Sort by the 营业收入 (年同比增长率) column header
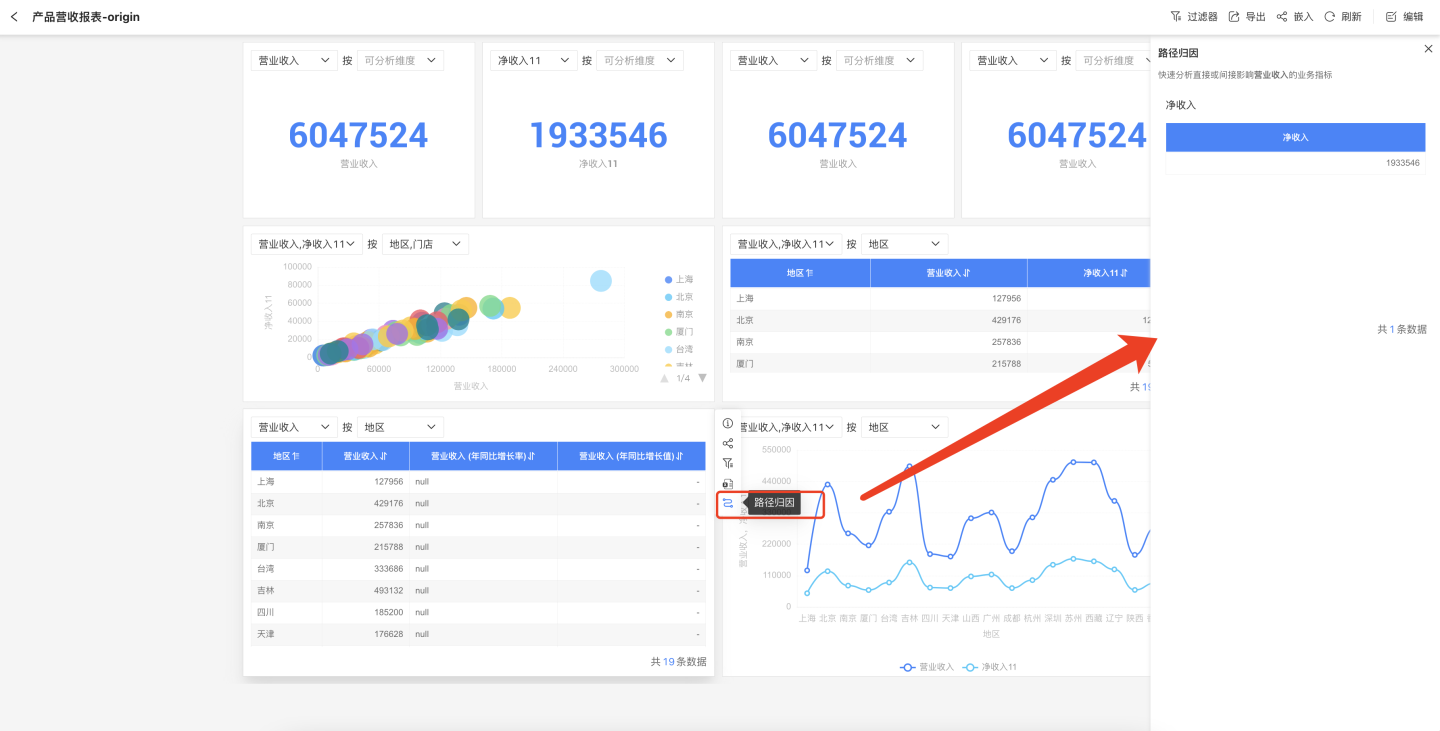1440x731 pixels. (x=483, y=456)
